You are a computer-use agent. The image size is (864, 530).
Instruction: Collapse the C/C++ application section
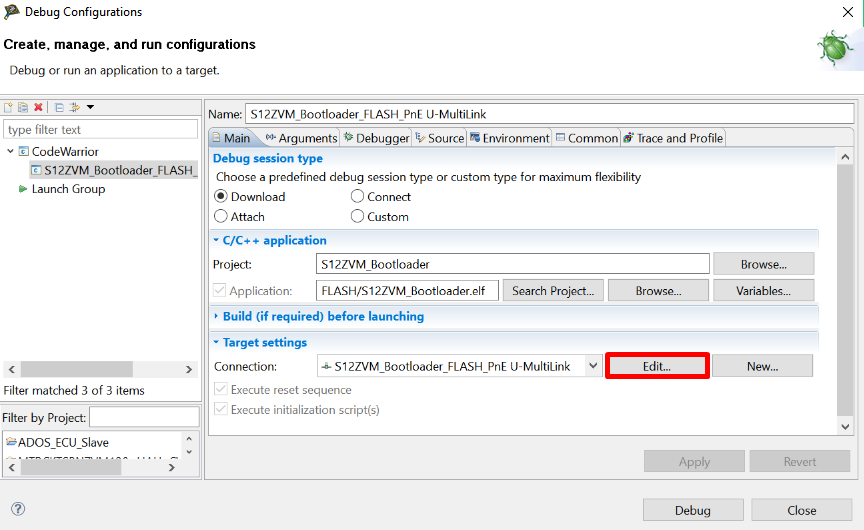[x=216, y=240]
